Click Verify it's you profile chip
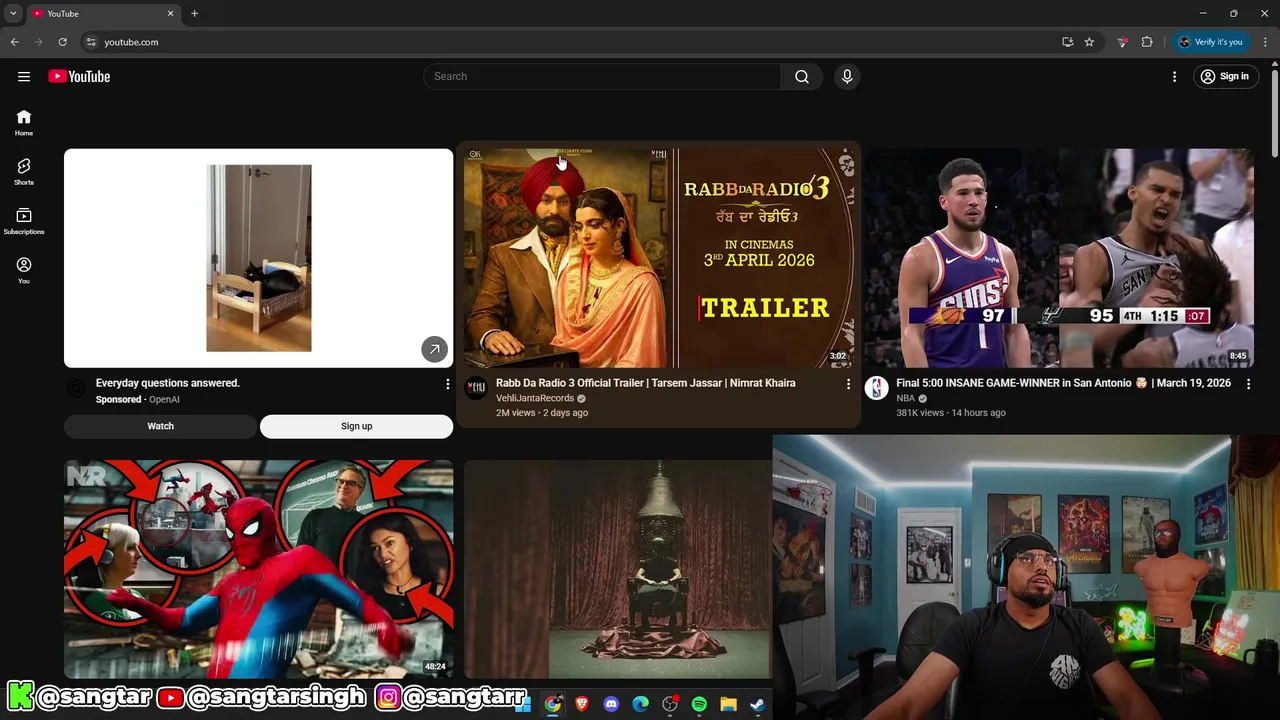Screen dimensions: 1280x720 coord(1209,42)
